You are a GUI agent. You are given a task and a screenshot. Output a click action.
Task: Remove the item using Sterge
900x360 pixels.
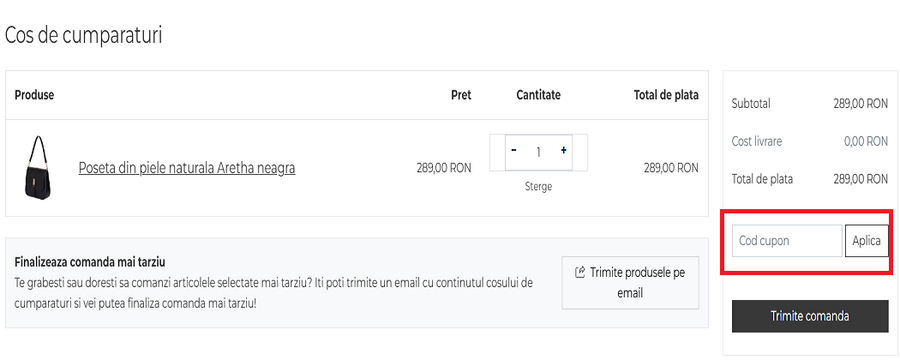[x=538, y=187]
